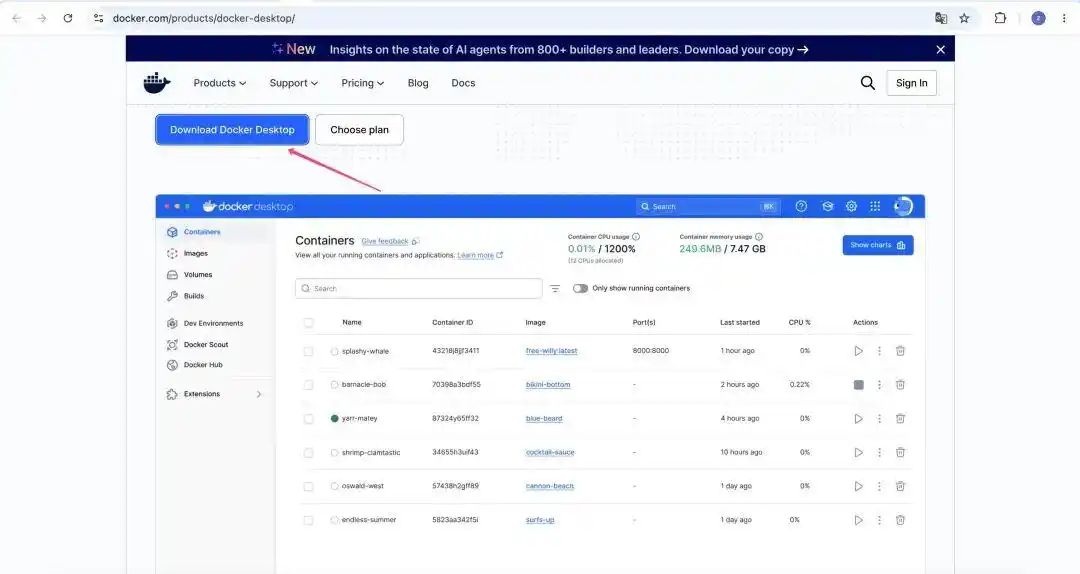Toggle Only show running containers switch
Viewport: 1080px width, 574px height.
pyautogui.click(x=580, y=288)
